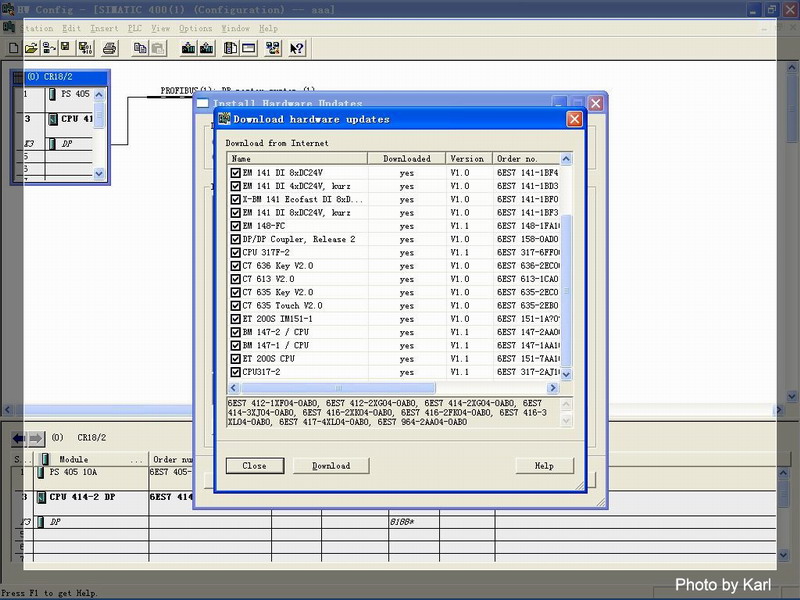Click the order-number details box scroll-down arrow
800x600 pixels.
coord(566,421)
